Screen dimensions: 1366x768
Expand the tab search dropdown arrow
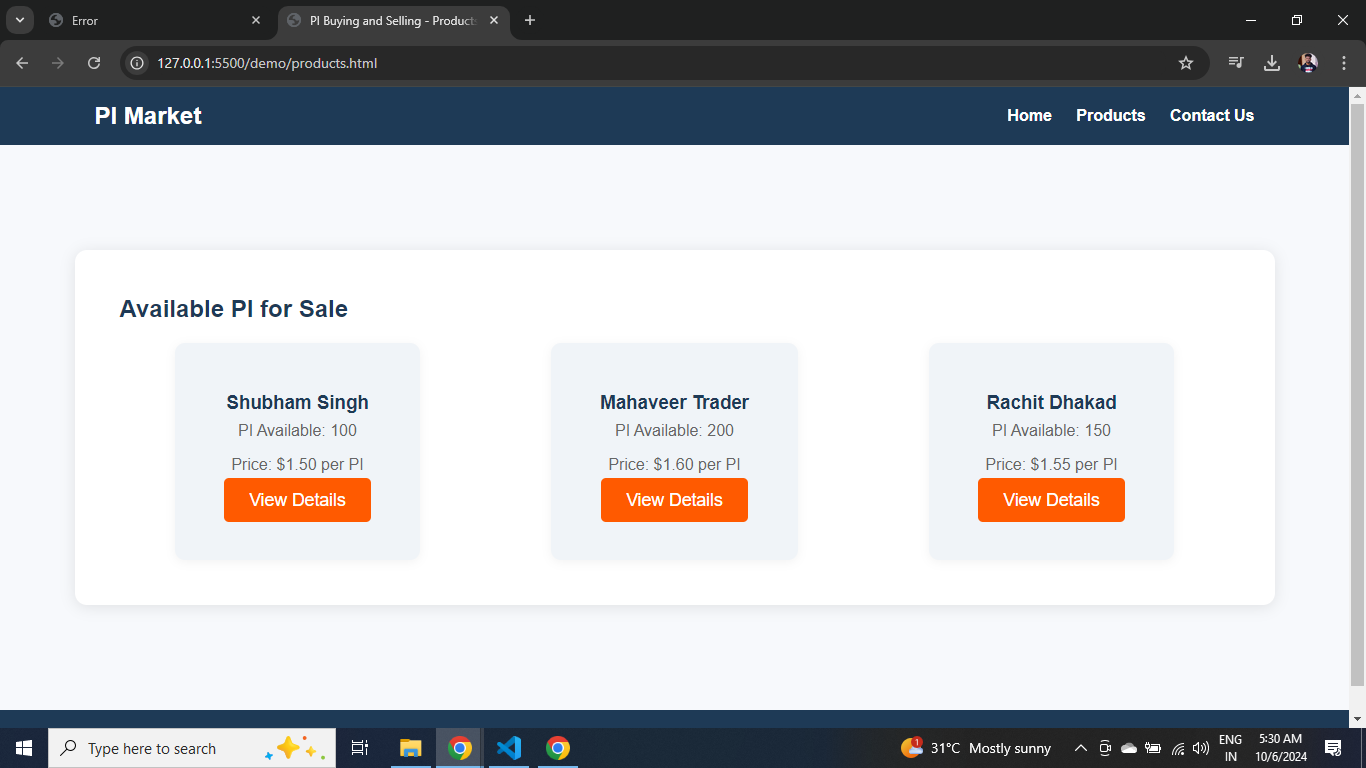click(x=19, y=20)
